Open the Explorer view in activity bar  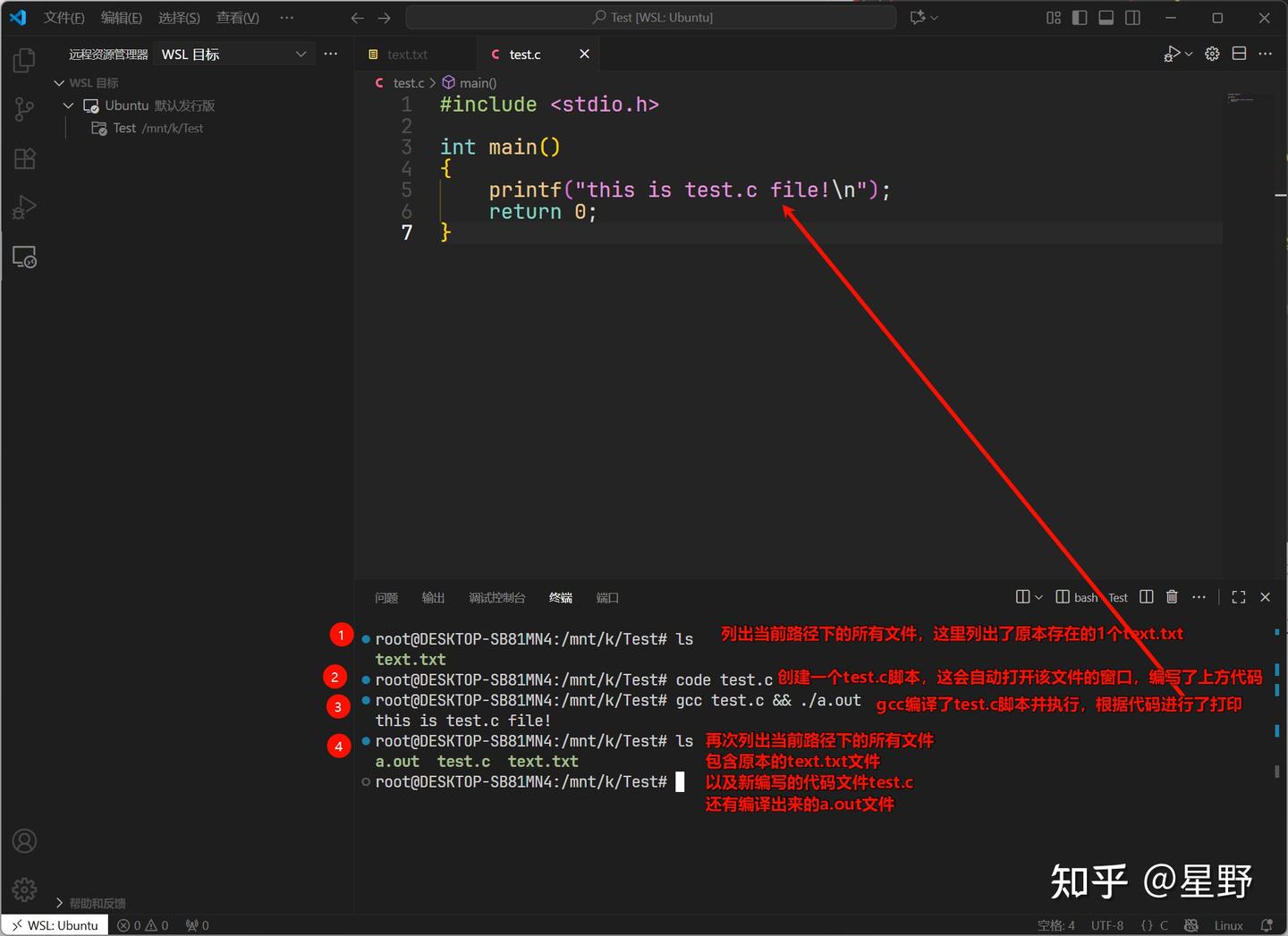point(24,61)
